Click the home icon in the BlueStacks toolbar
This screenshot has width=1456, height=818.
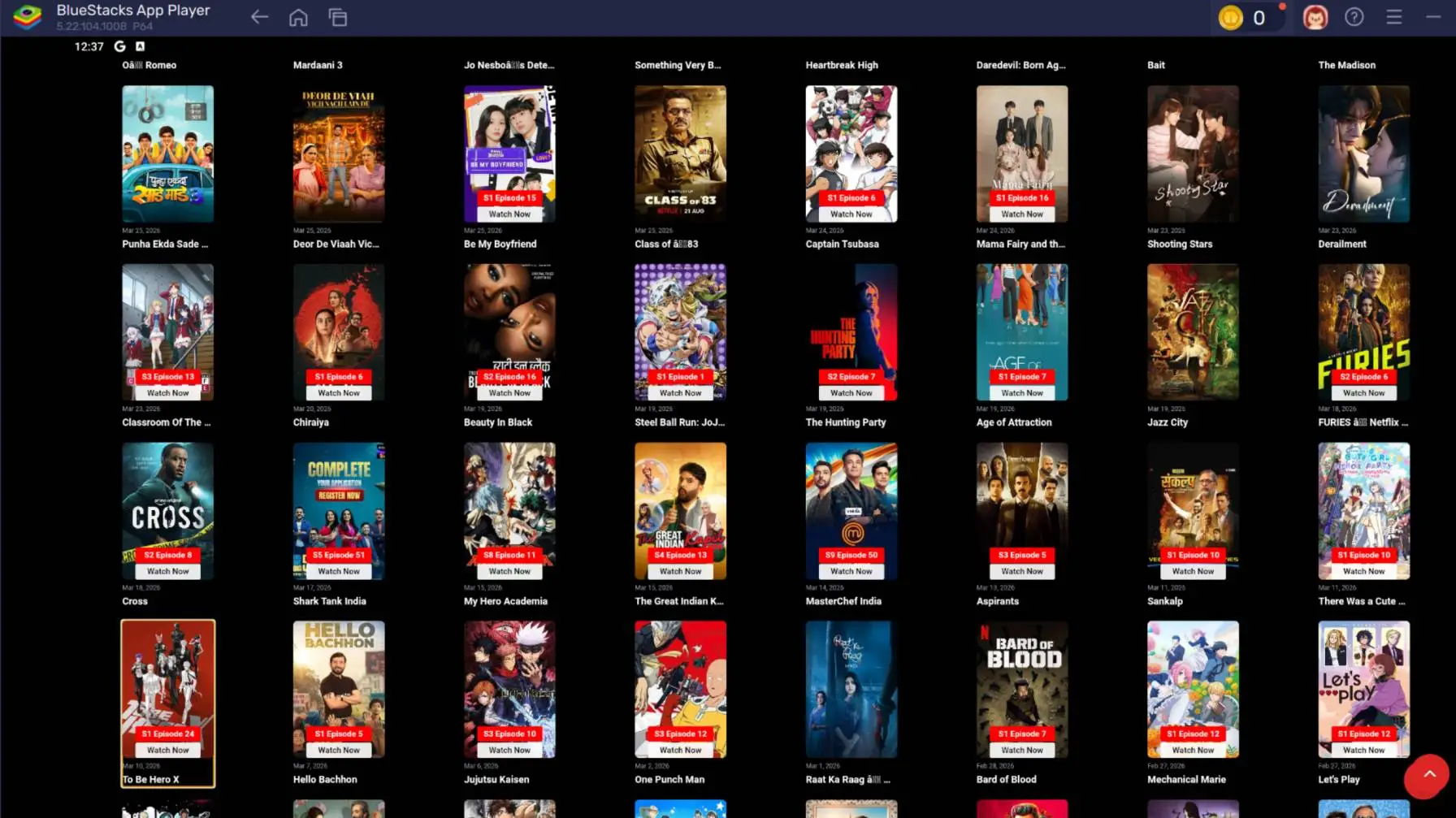(298, 16)
